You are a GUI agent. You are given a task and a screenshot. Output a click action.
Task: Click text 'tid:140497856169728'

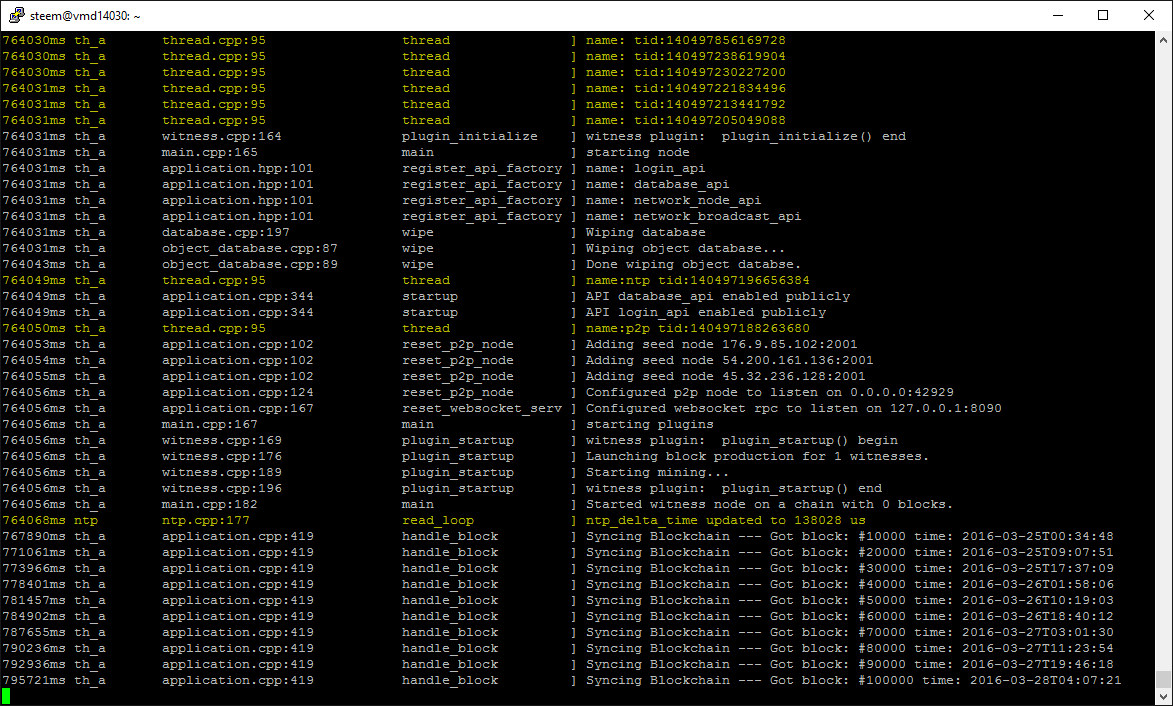pyautogui.click(x=710, y=40)
